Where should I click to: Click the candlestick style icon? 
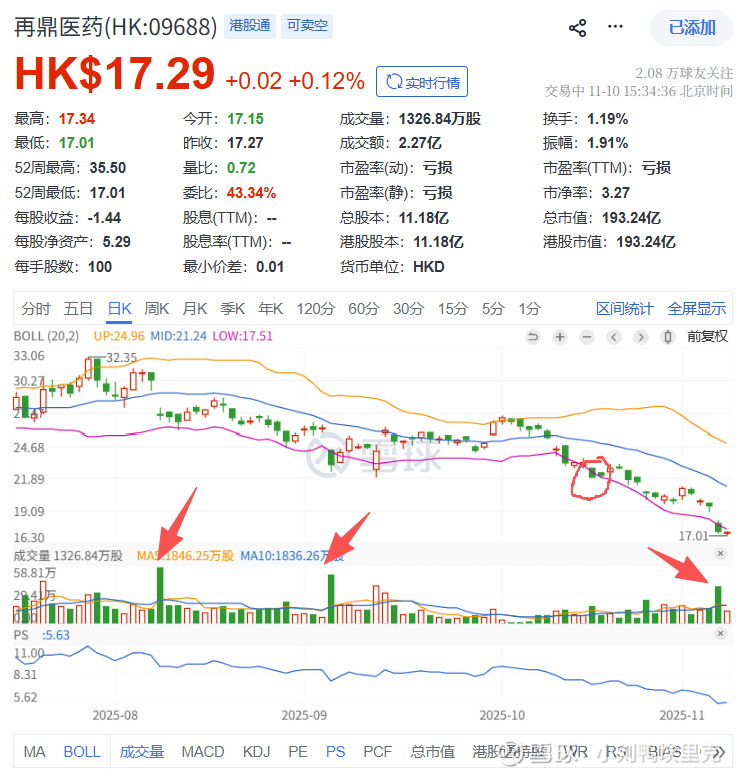point(668,337)
